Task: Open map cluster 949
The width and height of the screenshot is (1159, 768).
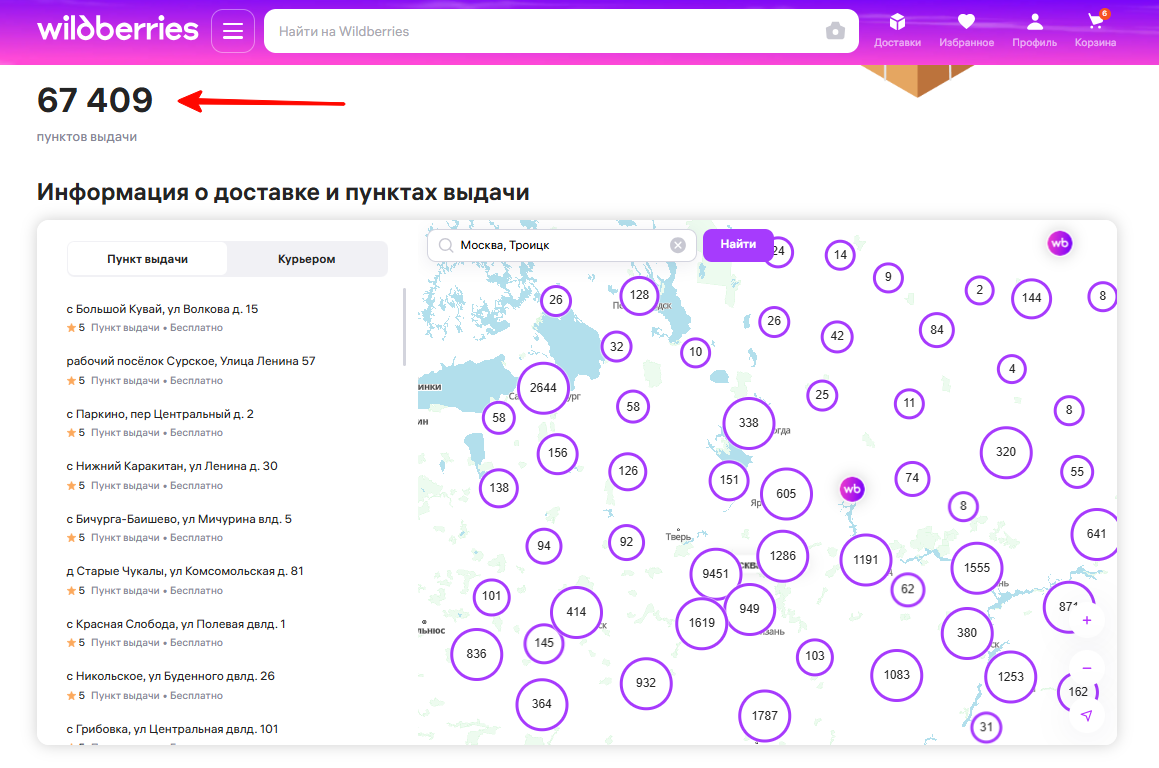Action: pyautogui.click(x=750, y=608)
